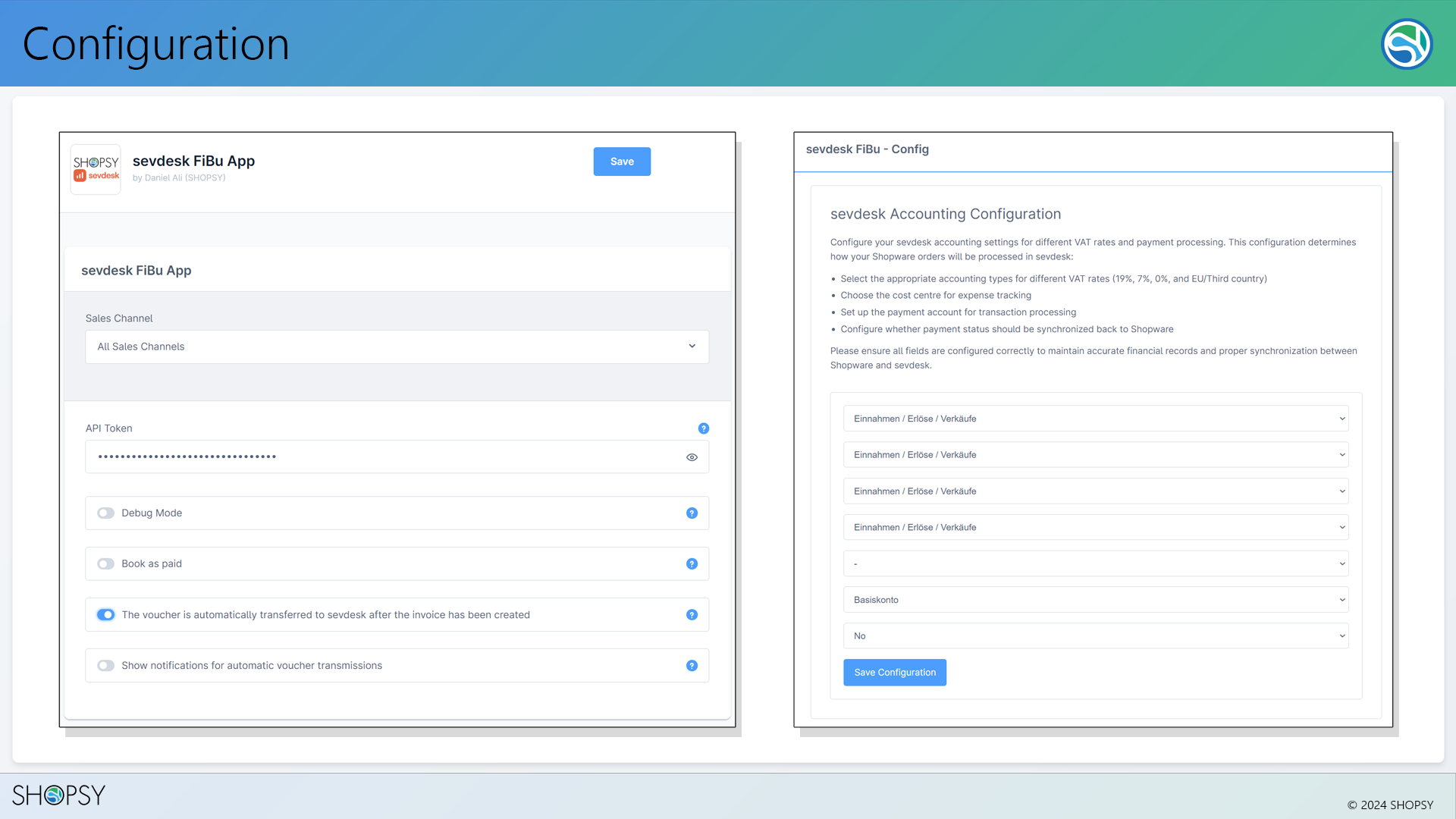Enable the Debug Mode toggle
Viewport: 1456px width, 819px height.
point(105,513)
